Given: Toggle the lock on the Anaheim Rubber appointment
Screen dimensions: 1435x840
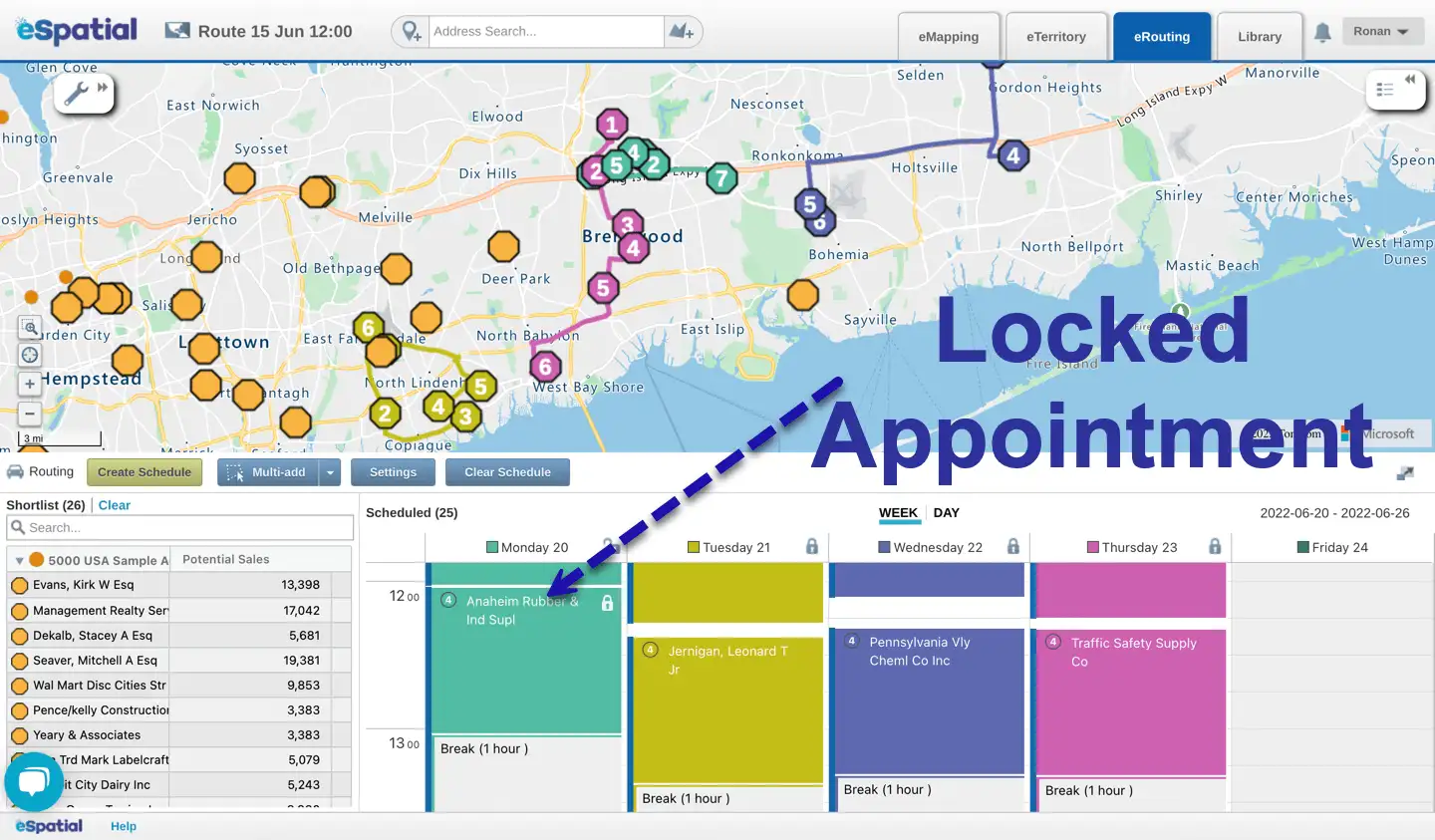Looking at the screenshot, I should click(x=605, y=601).
